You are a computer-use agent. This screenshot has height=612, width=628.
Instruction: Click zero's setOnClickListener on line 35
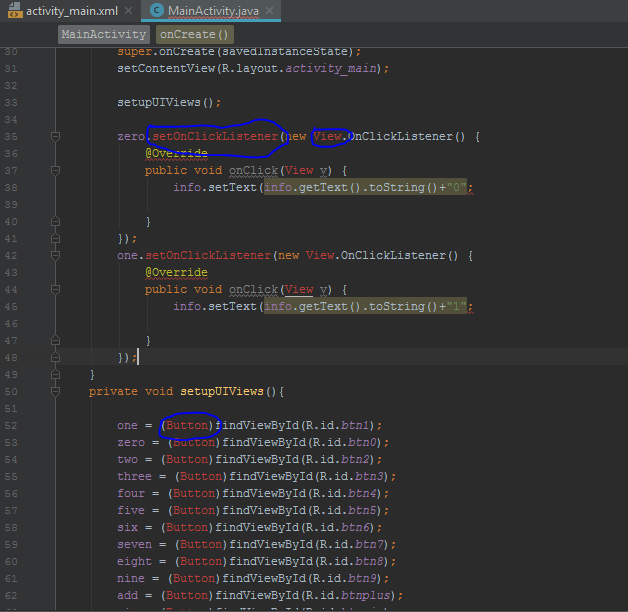pos(215,137)
